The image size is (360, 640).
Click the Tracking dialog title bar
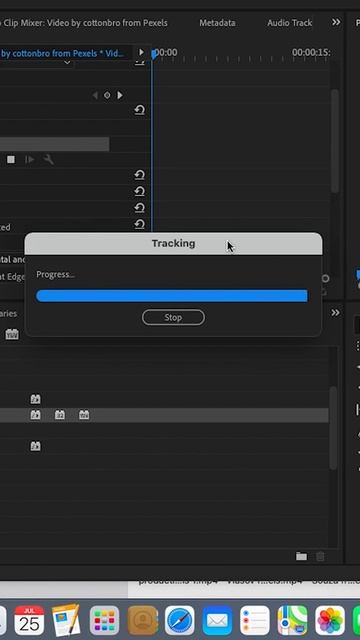pos(173,244)
